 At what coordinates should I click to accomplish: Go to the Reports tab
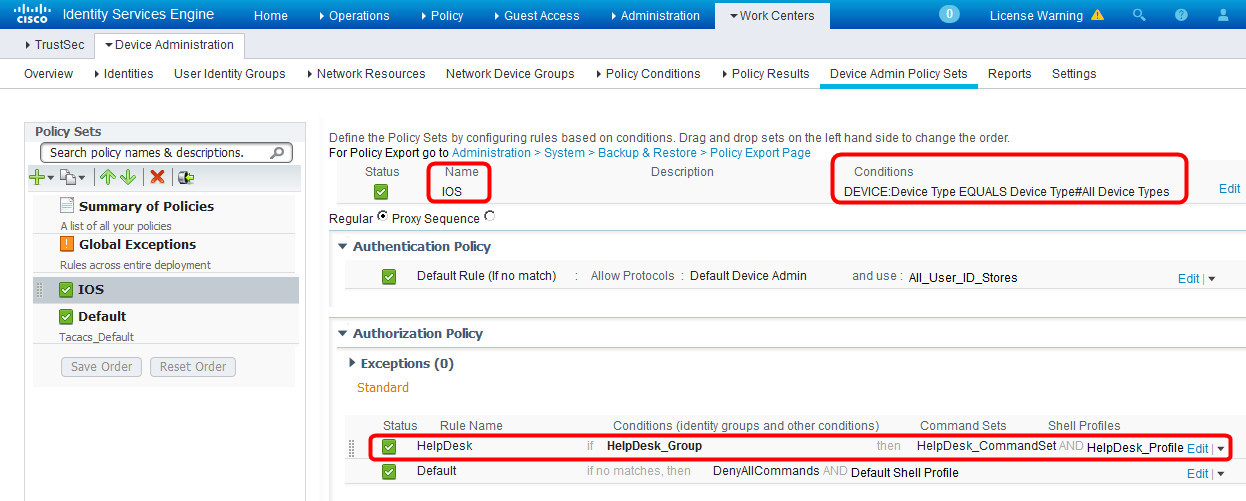[x=1010, y=74]
